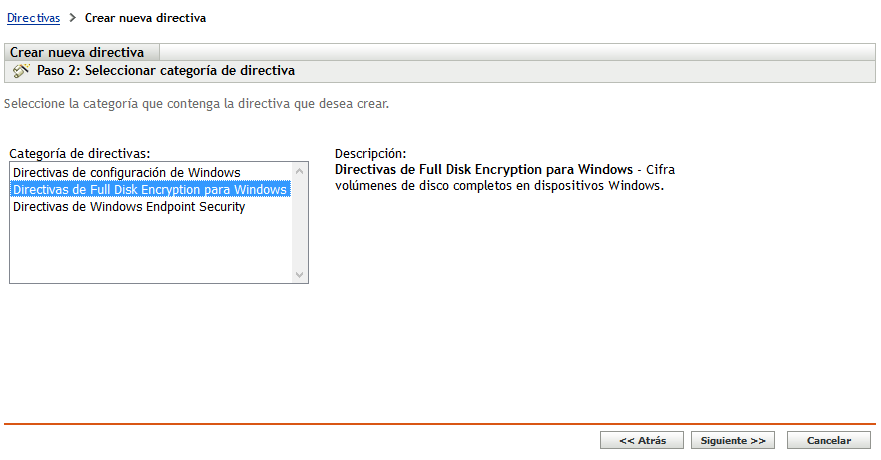Pick Directivas de Windows Endpoint Security
Viewport: 881px width, 460px height.
click(x=129, y=207)
